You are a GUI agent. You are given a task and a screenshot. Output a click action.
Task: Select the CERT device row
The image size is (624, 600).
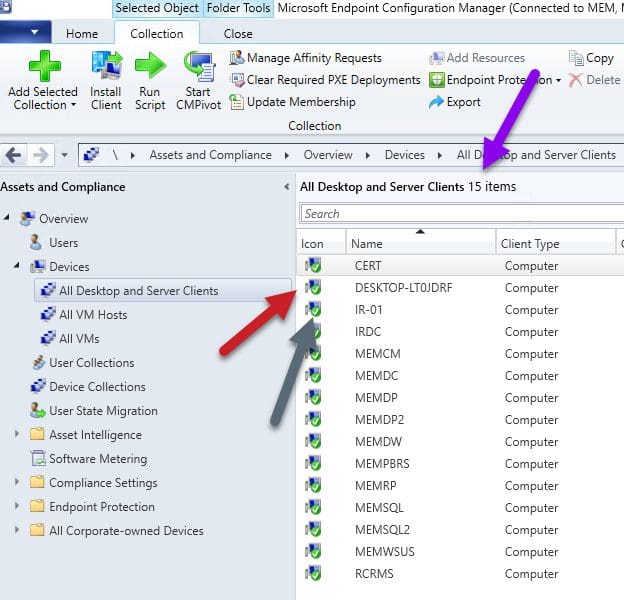coord(460,266)
